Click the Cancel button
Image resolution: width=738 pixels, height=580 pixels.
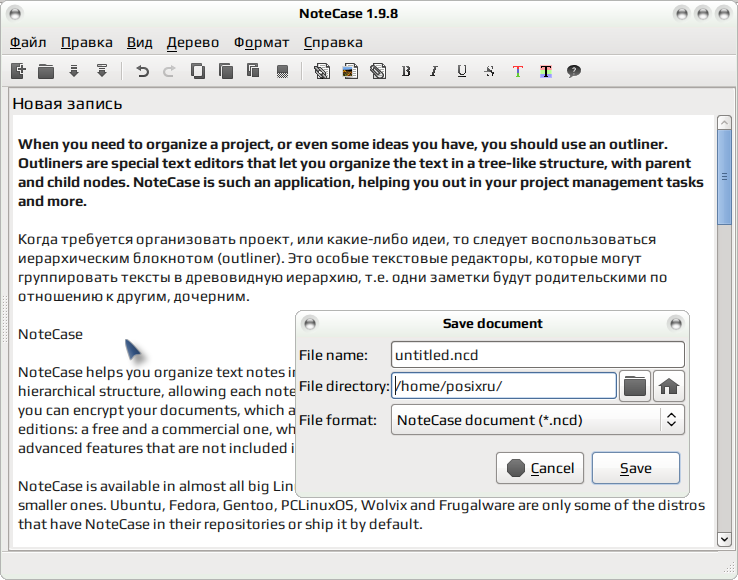tap(540, 468)
